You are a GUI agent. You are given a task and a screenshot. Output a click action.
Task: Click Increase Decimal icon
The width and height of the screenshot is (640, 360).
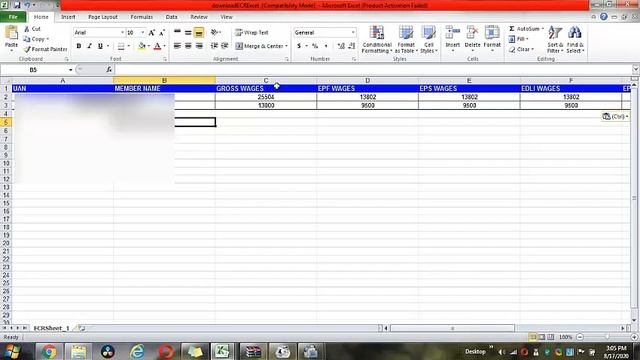tap(341, 46)
